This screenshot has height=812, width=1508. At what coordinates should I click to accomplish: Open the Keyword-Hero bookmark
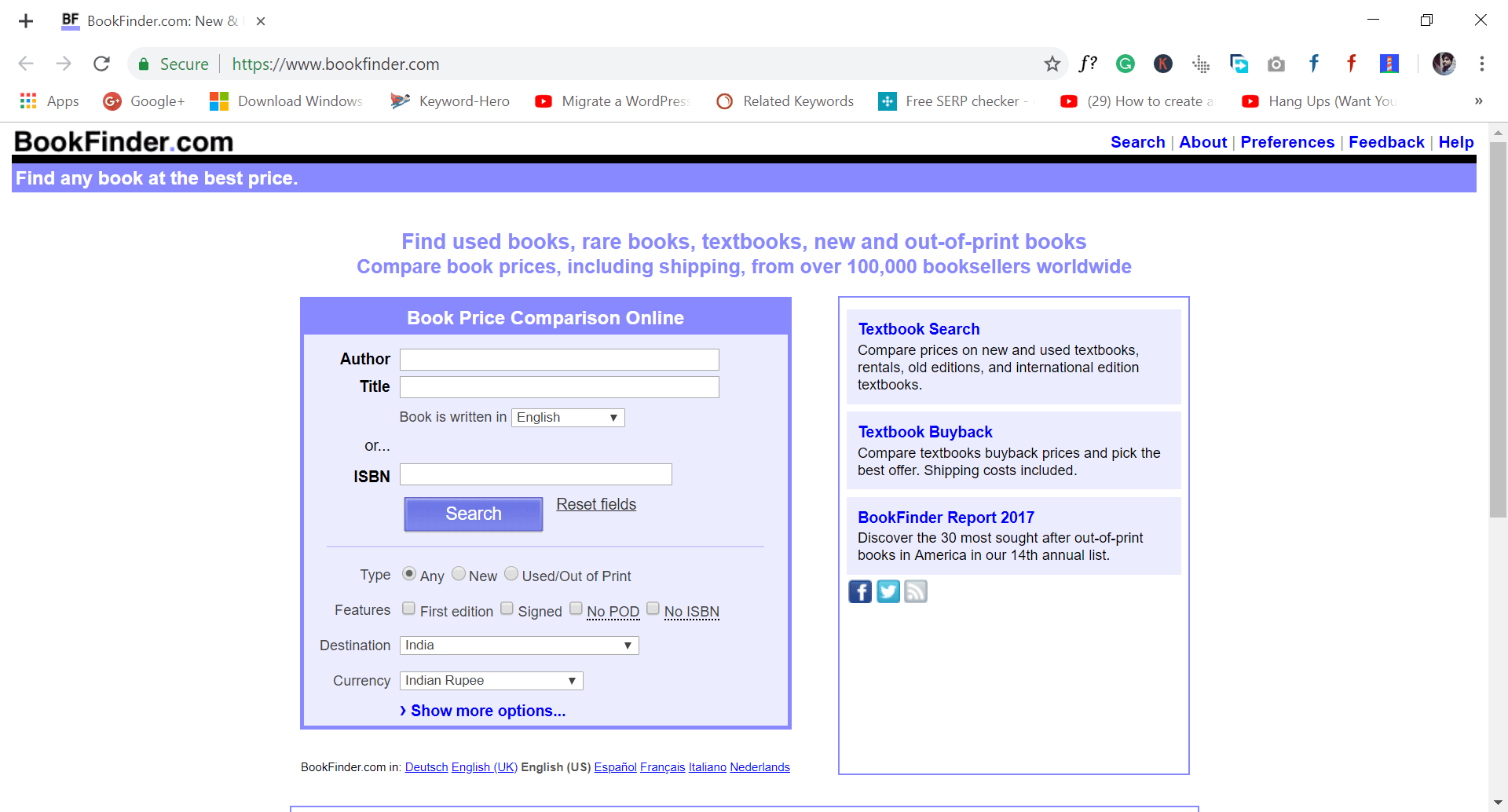pyautogui.click(x=450, y=101)
